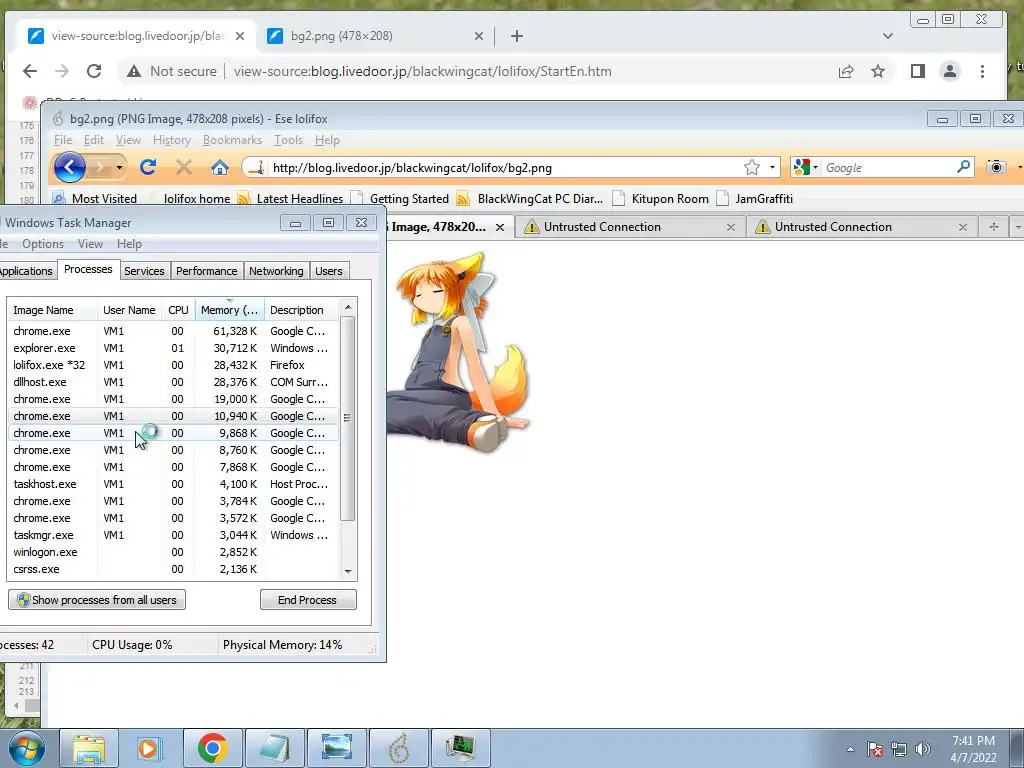Open BlackWingCat PC Diary feed bookmark
Screen dimensions: 1024x768
pyautogui.click(x=530, y=199)
